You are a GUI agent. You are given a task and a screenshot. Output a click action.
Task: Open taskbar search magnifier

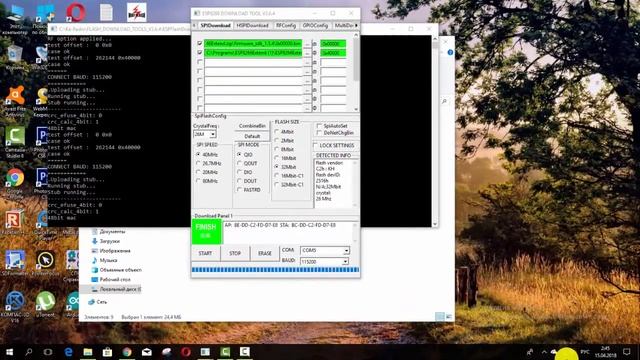[x=29, y=352]
